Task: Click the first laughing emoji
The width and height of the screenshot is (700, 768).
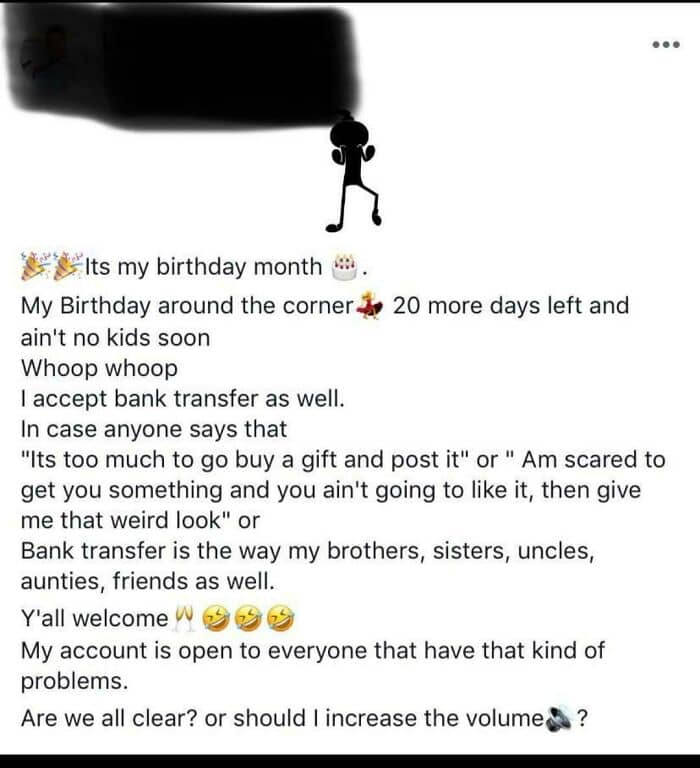Action: click(215, 619)
